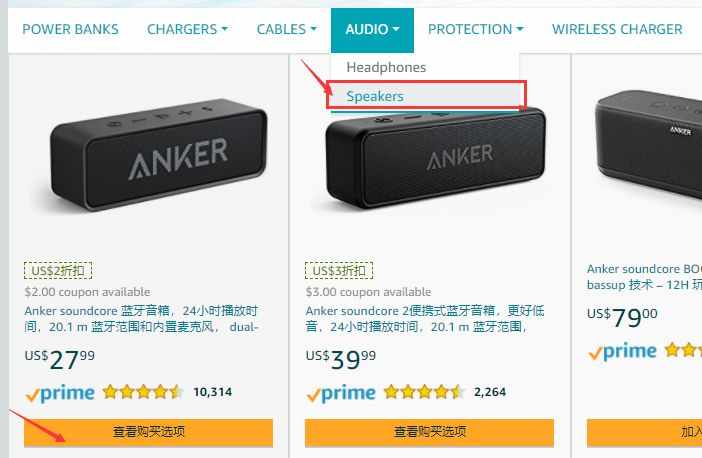
Task: Select Speakers in the Audio submenu
Action: [375, 96]
